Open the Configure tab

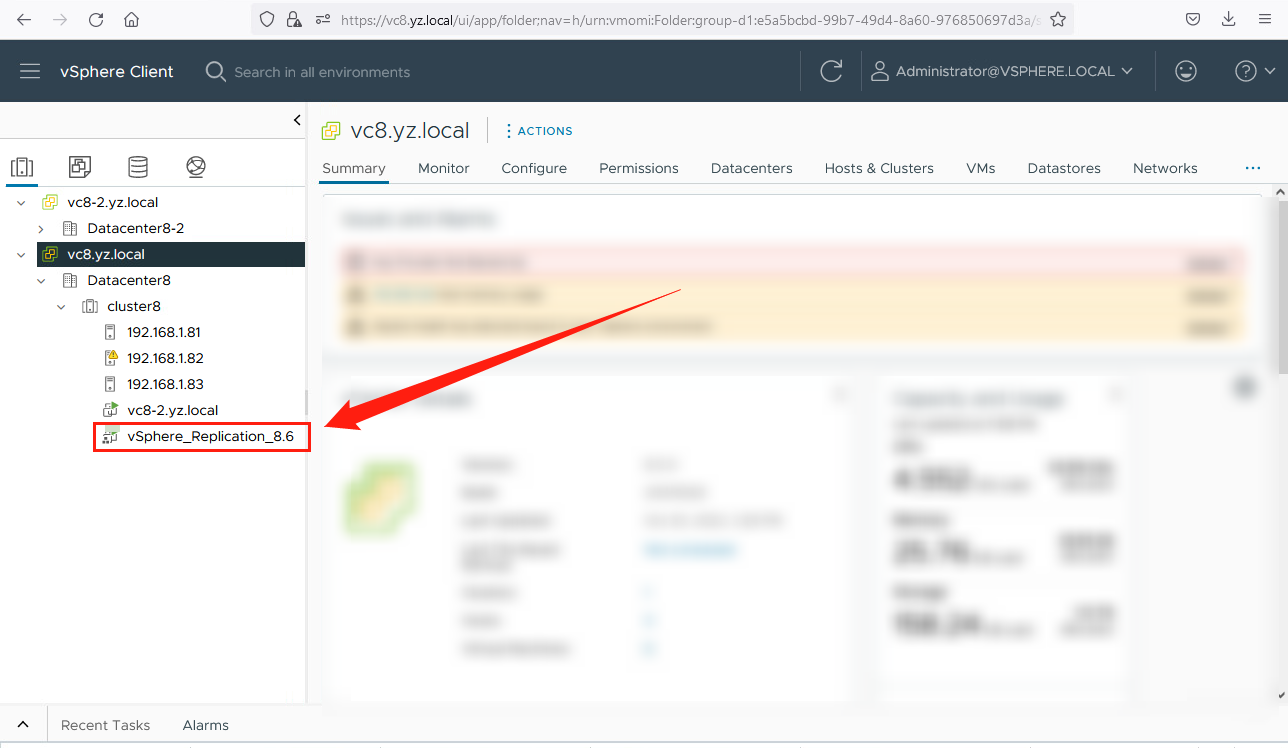tap(534, 168)
